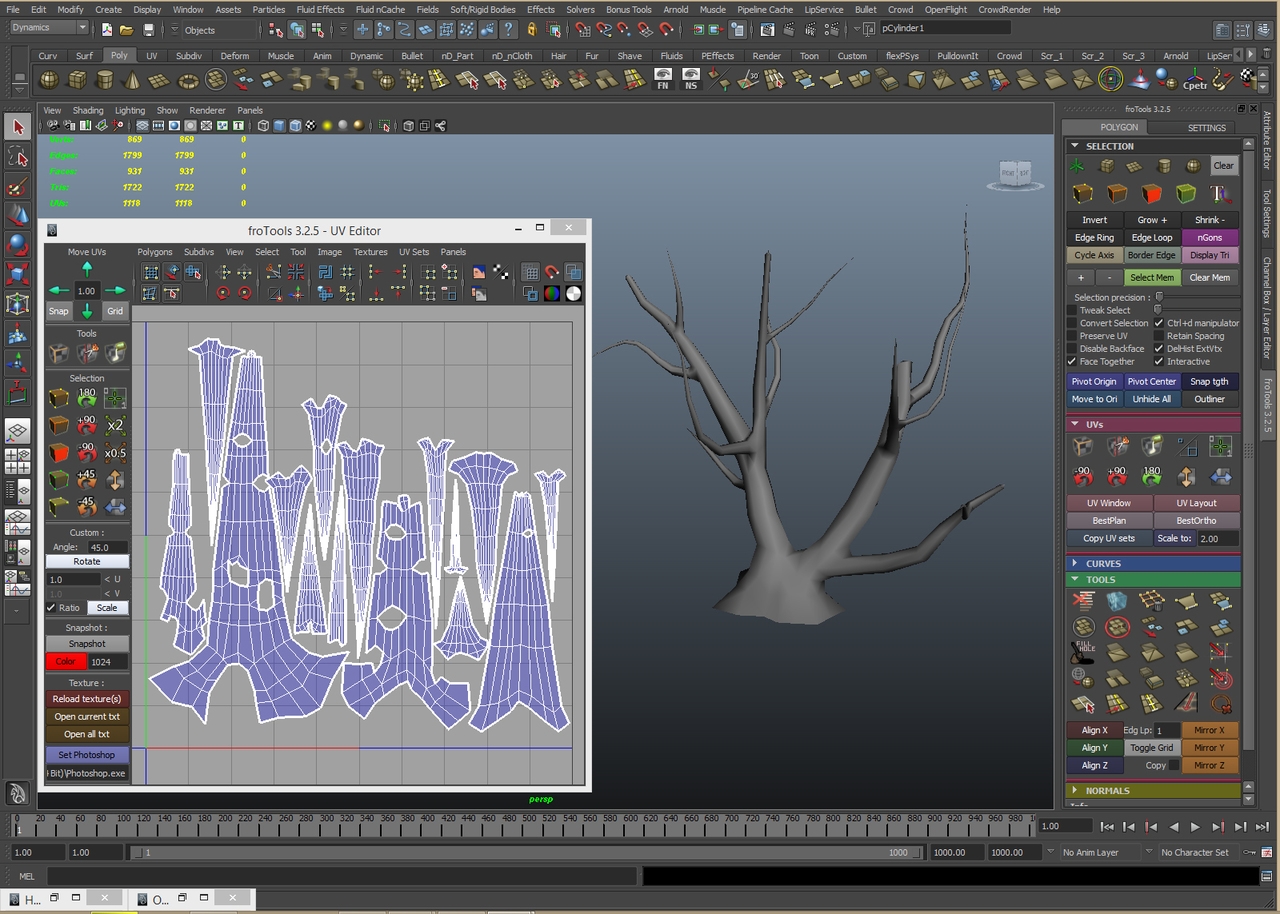The width and height of the screenshot is (1280, 914).
Task: Create polygon sphere from Poly shelf
Action: (x=49, y=80)
